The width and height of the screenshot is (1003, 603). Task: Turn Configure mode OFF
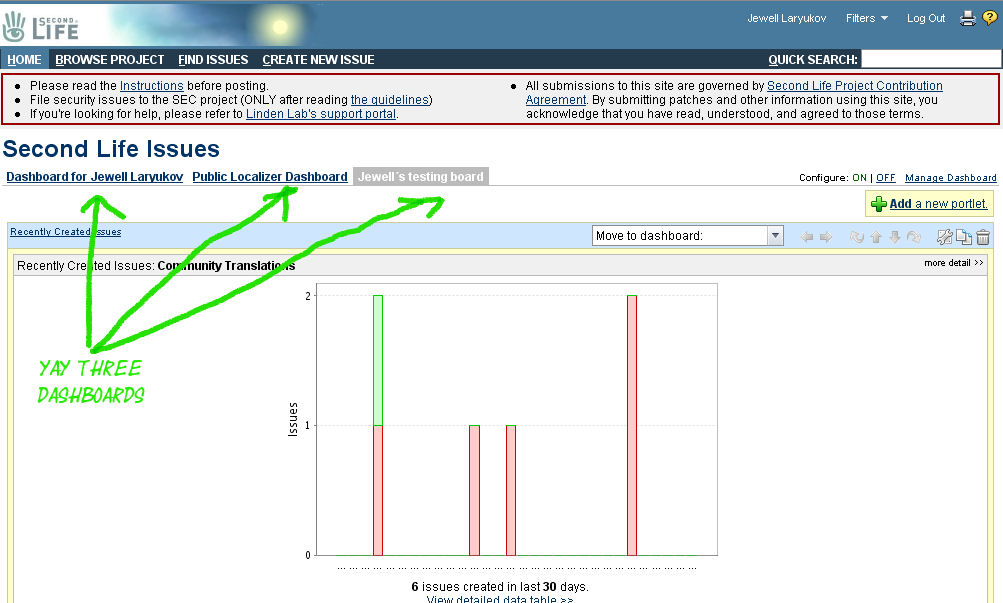click(x=885, y=178)
